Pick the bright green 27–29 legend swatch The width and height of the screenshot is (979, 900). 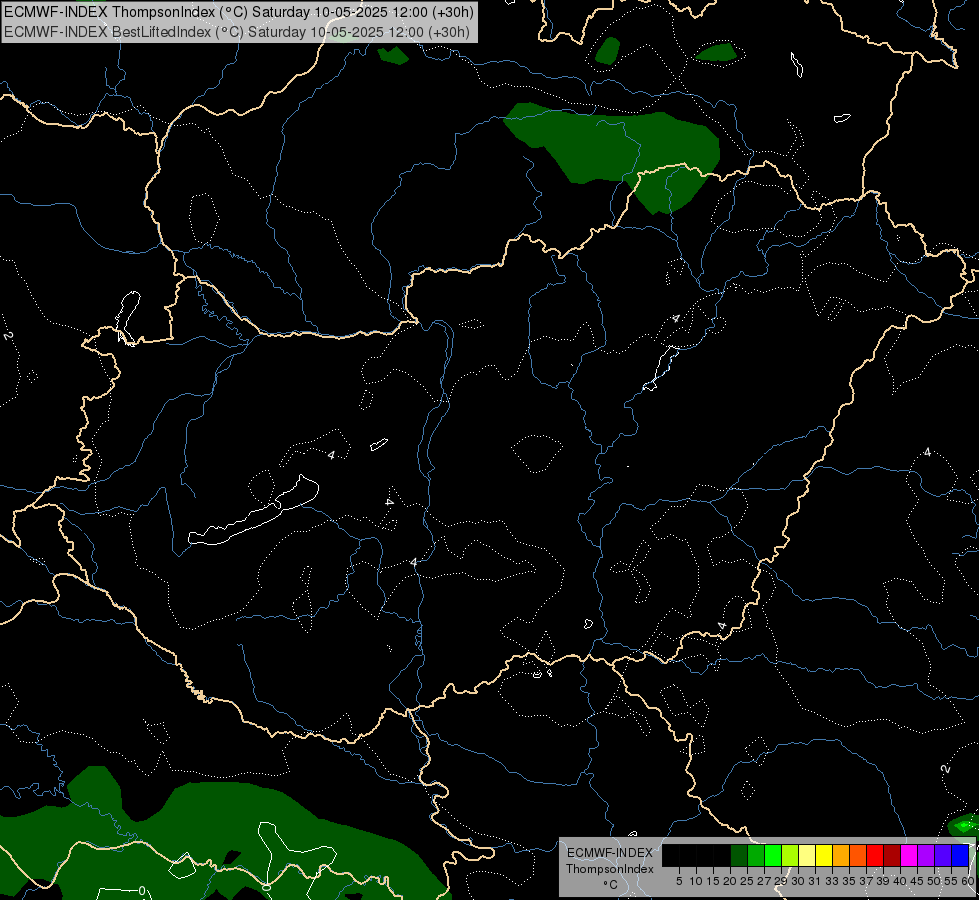(x=773, y=855)
